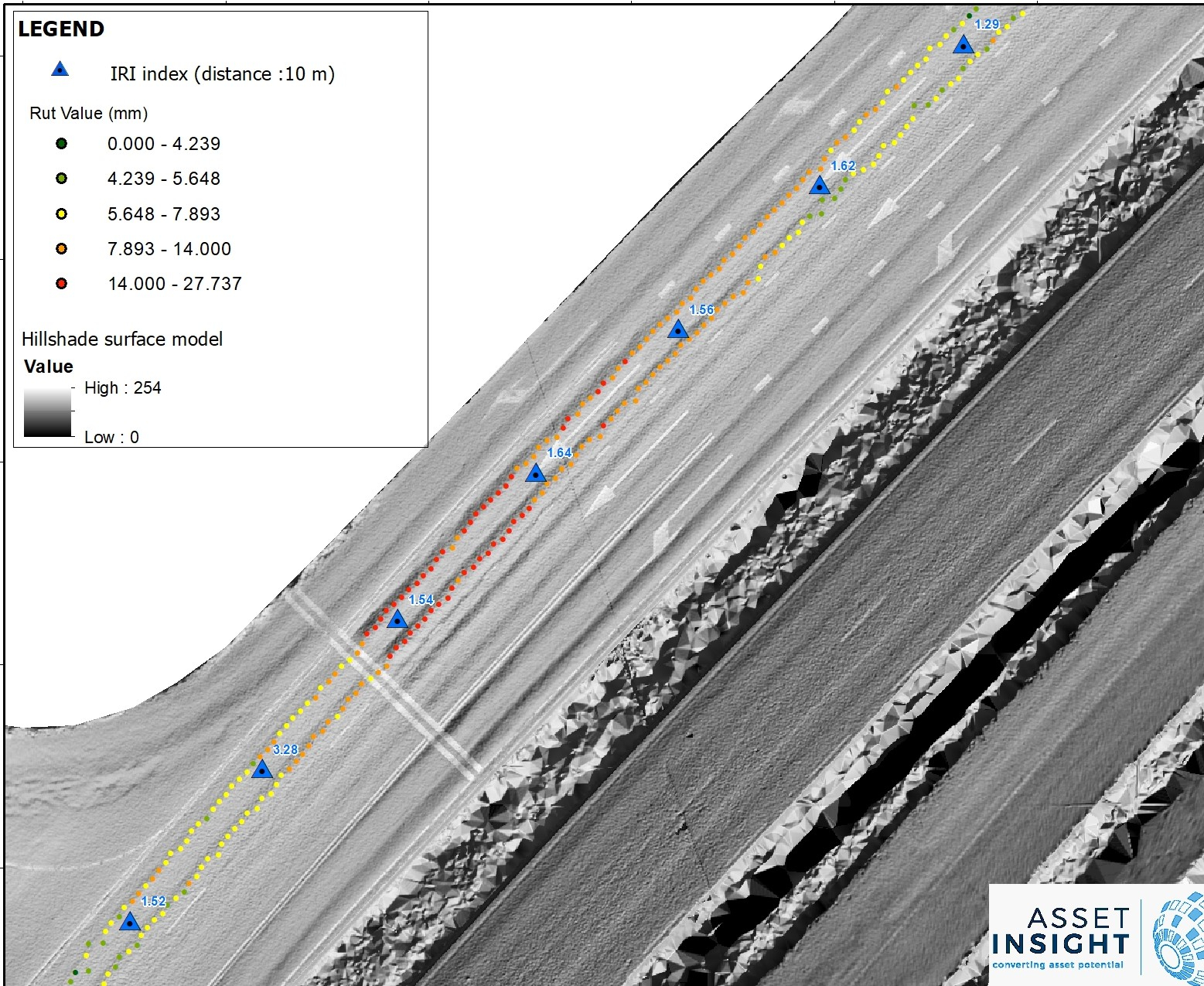Image resolution: width=1204 pixels, height=986 pixels.
Task: Click the 1.56 IRI value label
Action: [x=701, y=310]
